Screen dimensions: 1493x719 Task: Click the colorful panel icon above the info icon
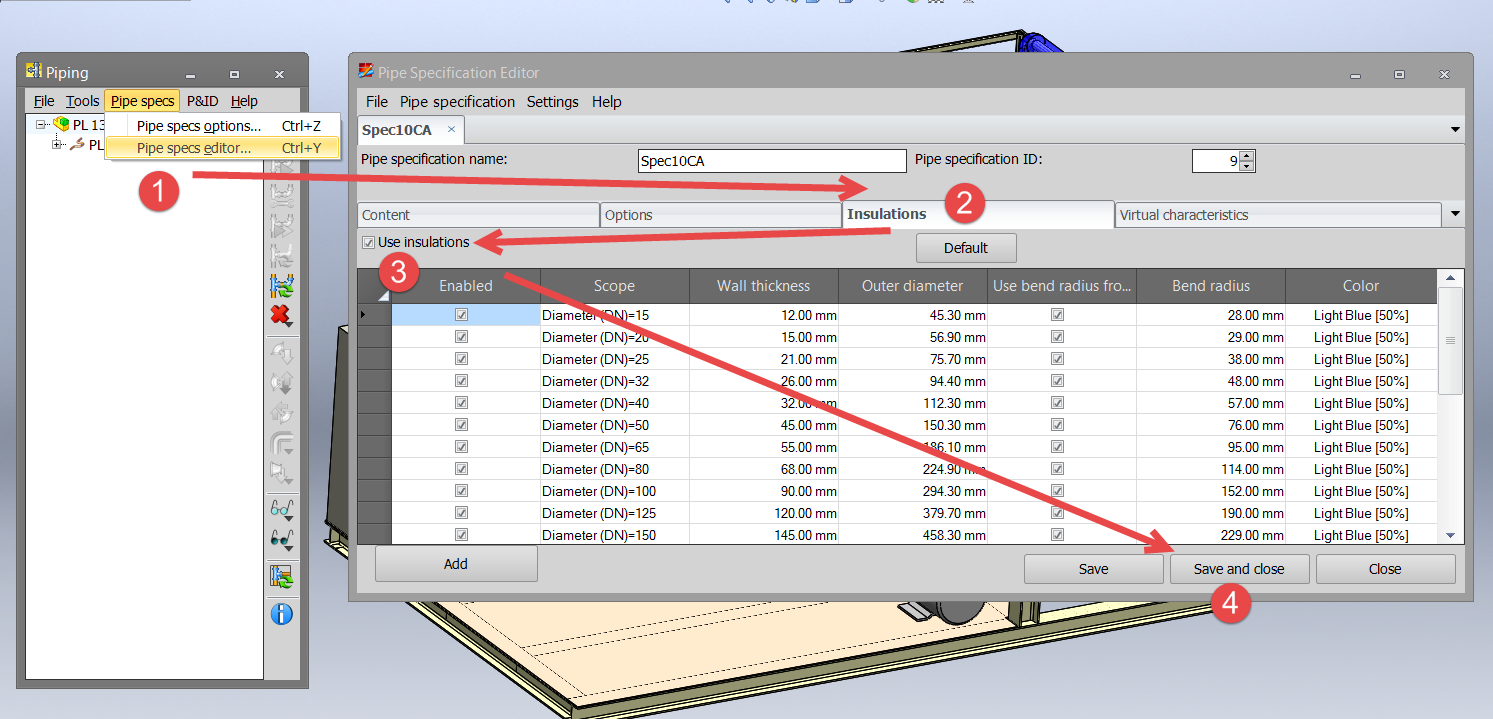pyautogui.click(x=283, y=577)
